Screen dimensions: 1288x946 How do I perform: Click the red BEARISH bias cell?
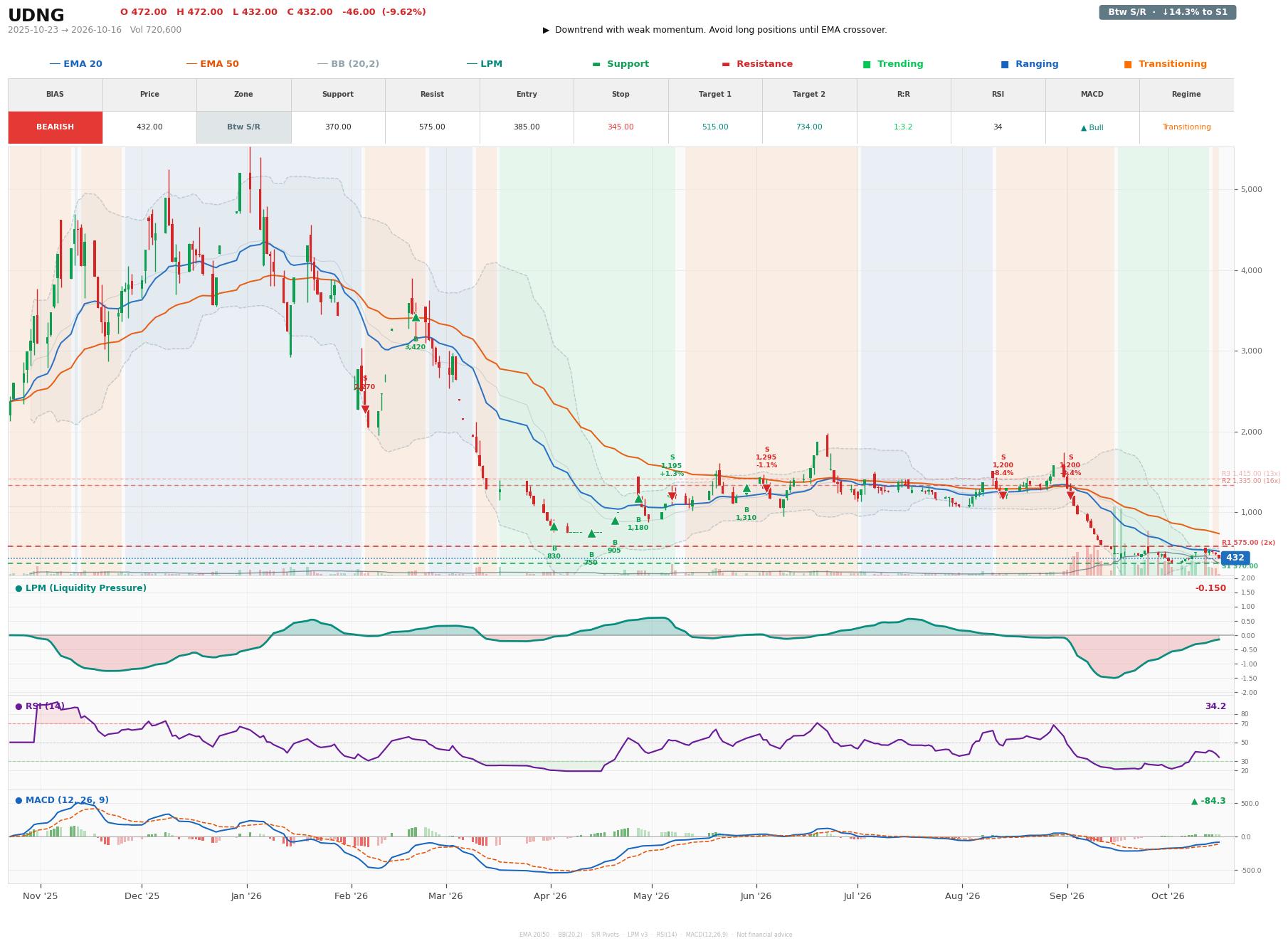(x=56, y=127)
